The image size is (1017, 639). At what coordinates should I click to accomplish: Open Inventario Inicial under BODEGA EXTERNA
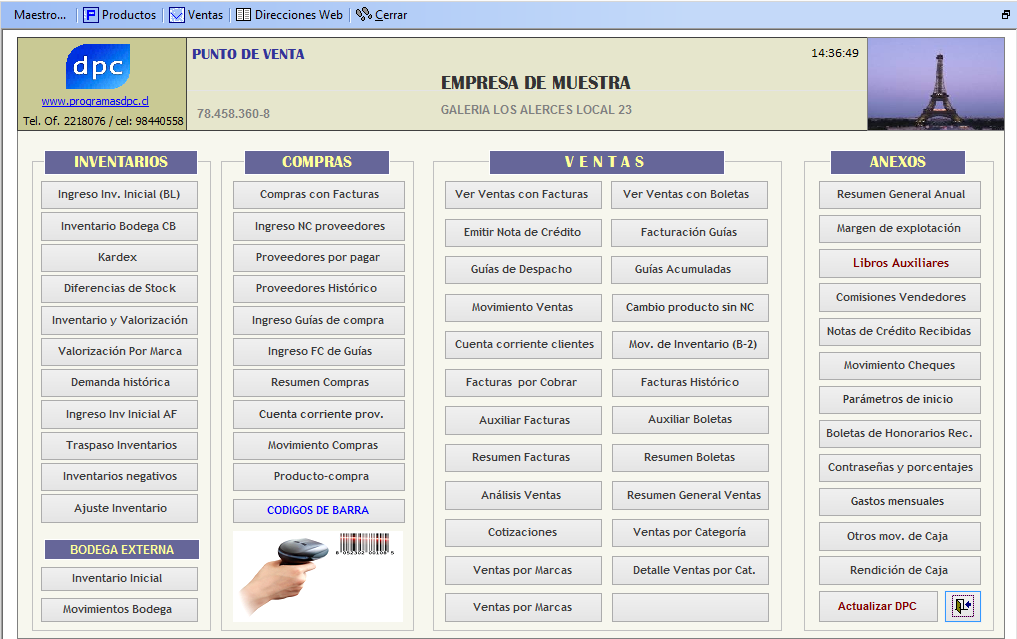[x=118, y=578]
